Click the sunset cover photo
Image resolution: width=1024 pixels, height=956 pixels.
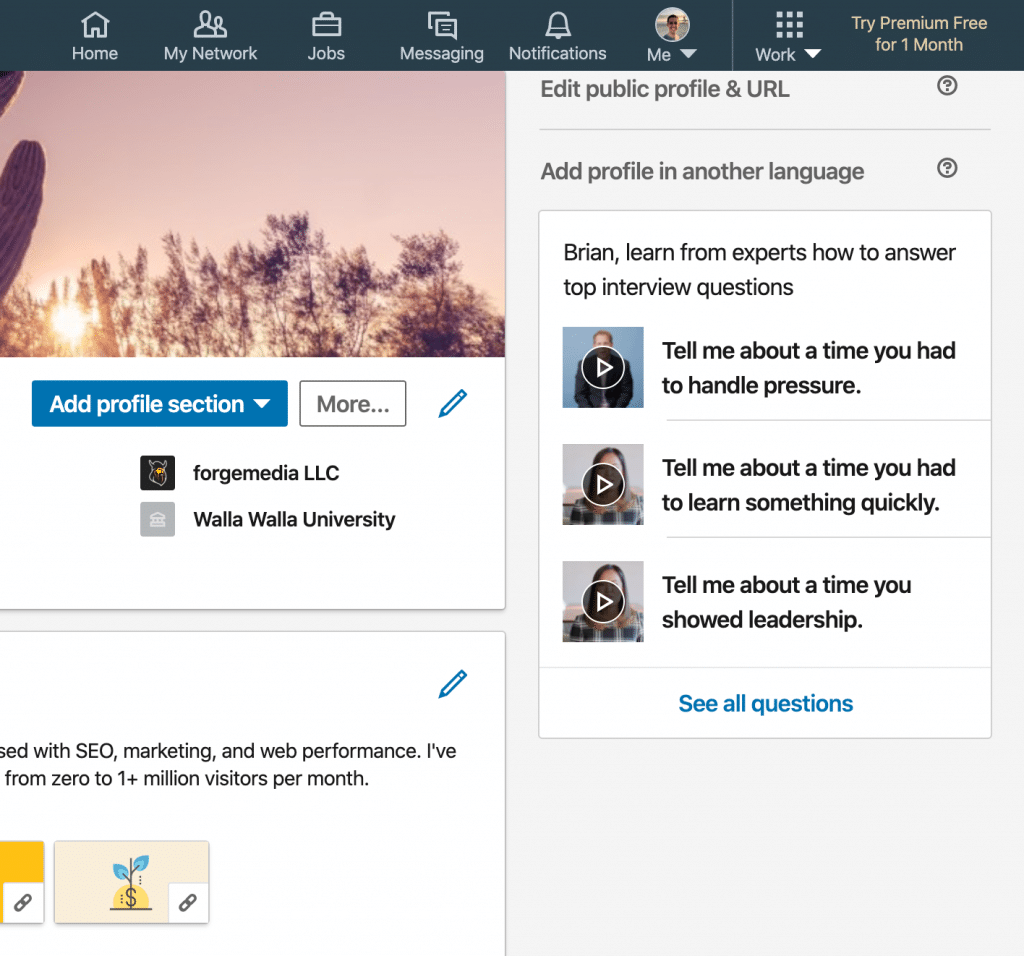pyautogui.click(x=252, y=214)
